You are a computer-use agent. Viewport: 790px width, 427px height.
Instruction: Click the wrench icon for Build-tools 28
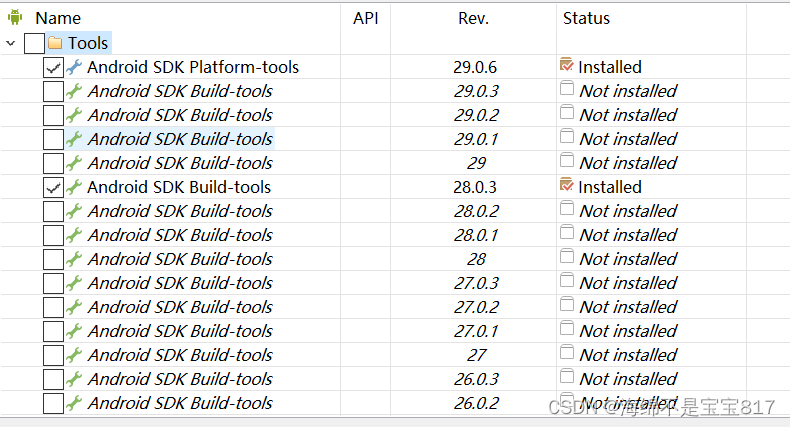74,259
